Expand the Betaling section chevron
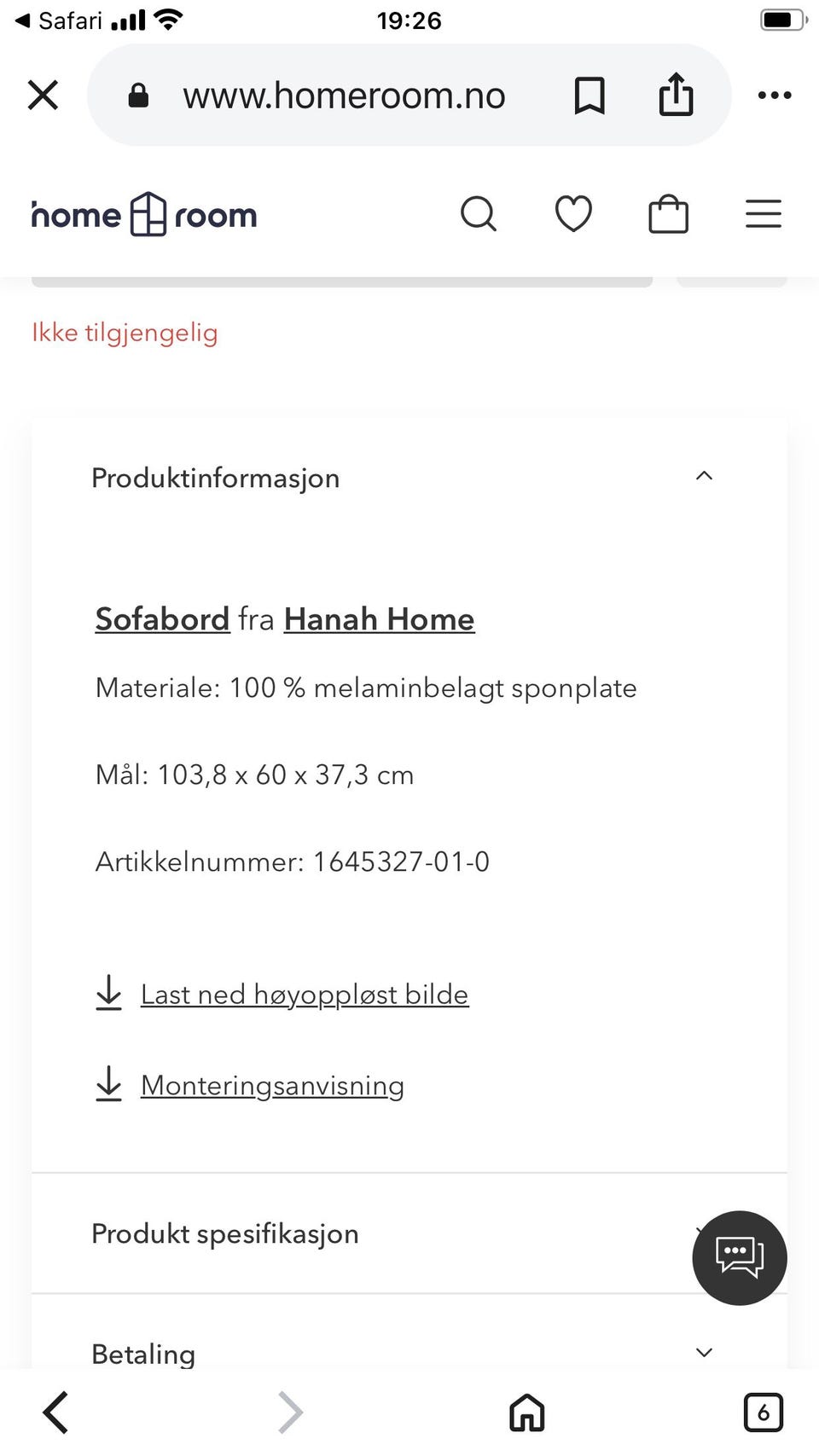 point(704,1353)
